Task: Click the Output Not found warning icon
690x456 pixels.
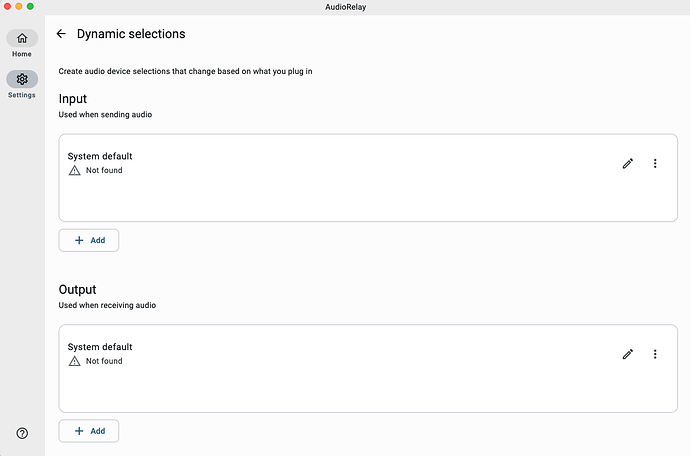Action: [74, 361]
